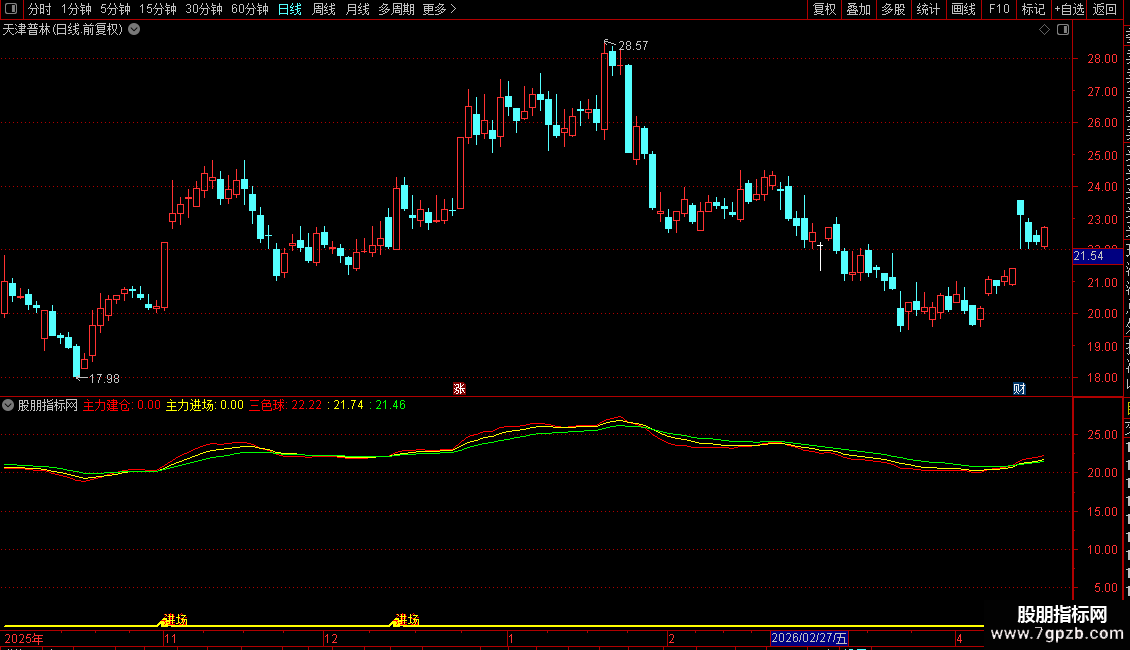Click the blue 财 marker icon
This screenshot has height=650, width=1130.
pos(1019,388)
